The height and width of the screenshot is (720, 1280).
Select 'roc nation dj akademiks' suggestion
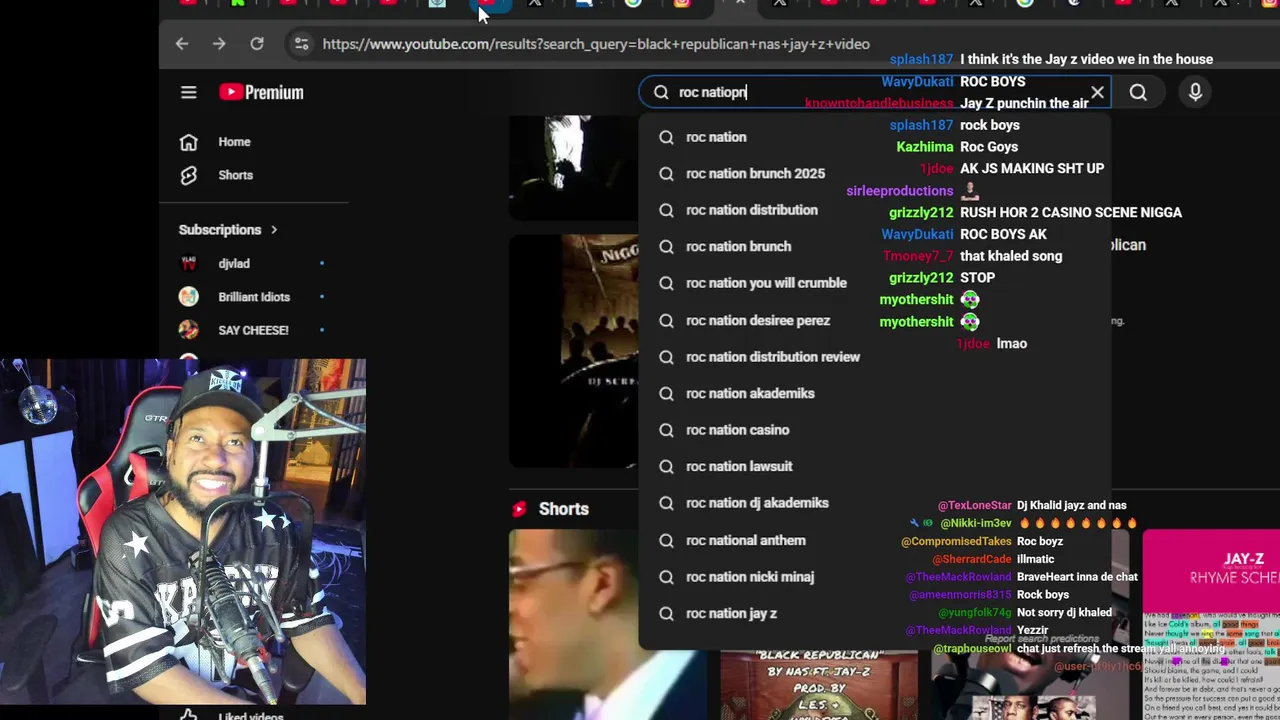coord(875,503)
